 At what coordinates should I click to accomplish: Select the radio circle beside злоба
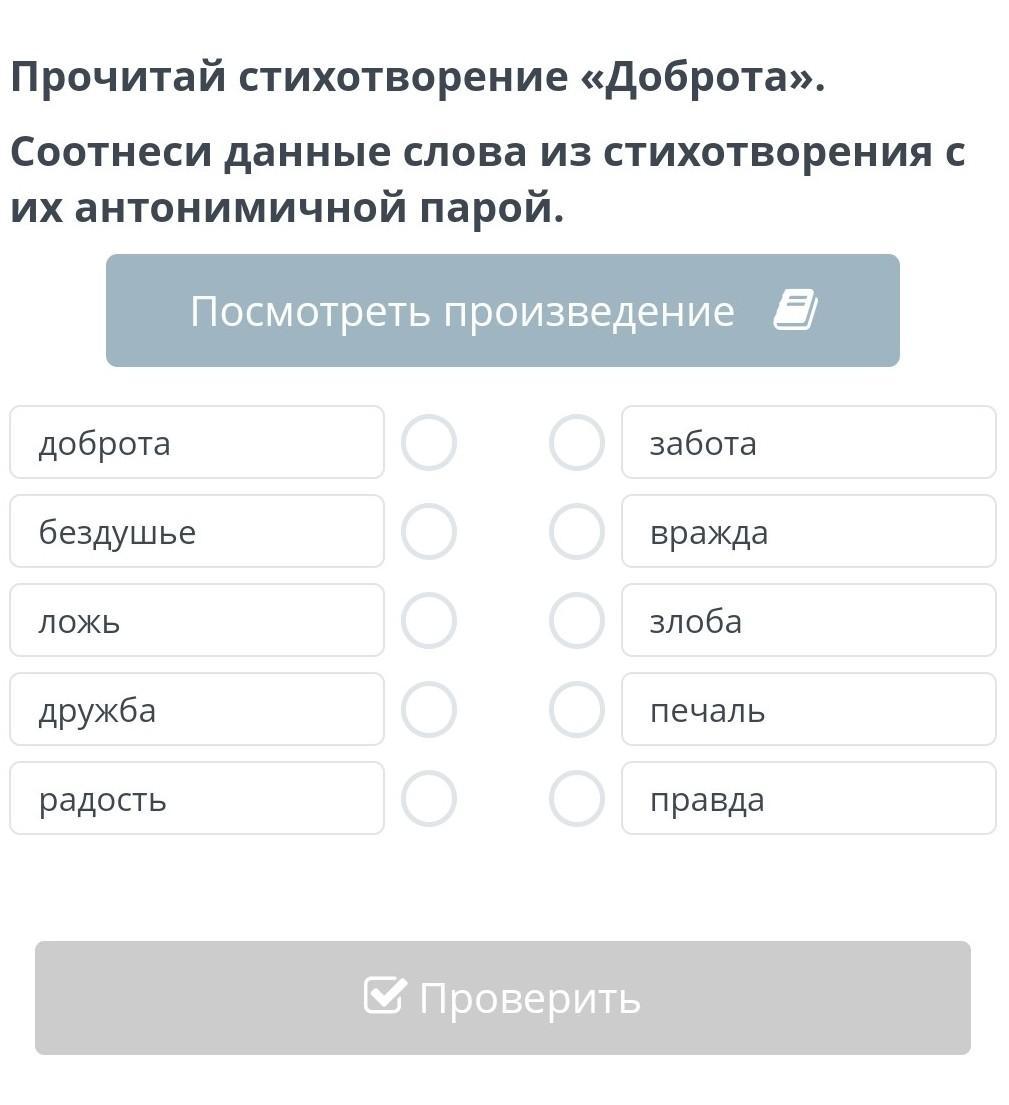[576, 620]
